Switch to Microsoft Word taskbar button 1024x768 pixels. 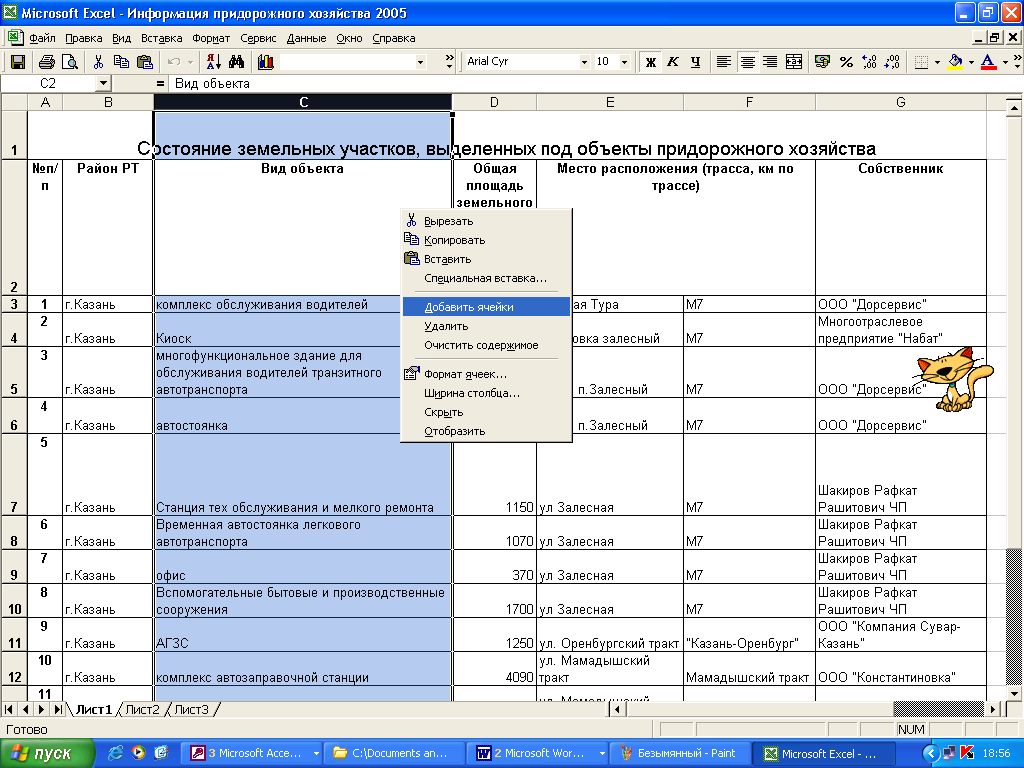[538, 753]
